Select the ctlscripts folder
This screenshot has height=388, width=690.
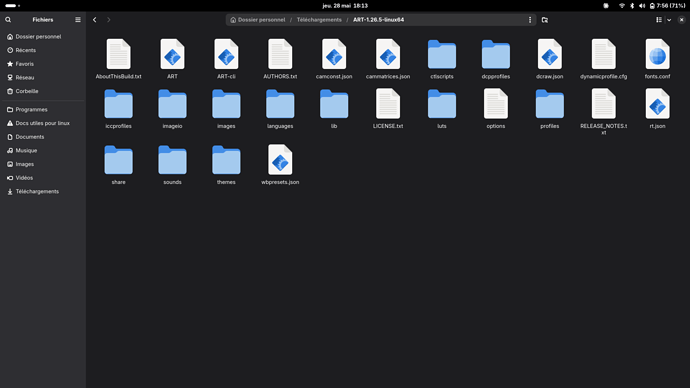coord(442,59)
